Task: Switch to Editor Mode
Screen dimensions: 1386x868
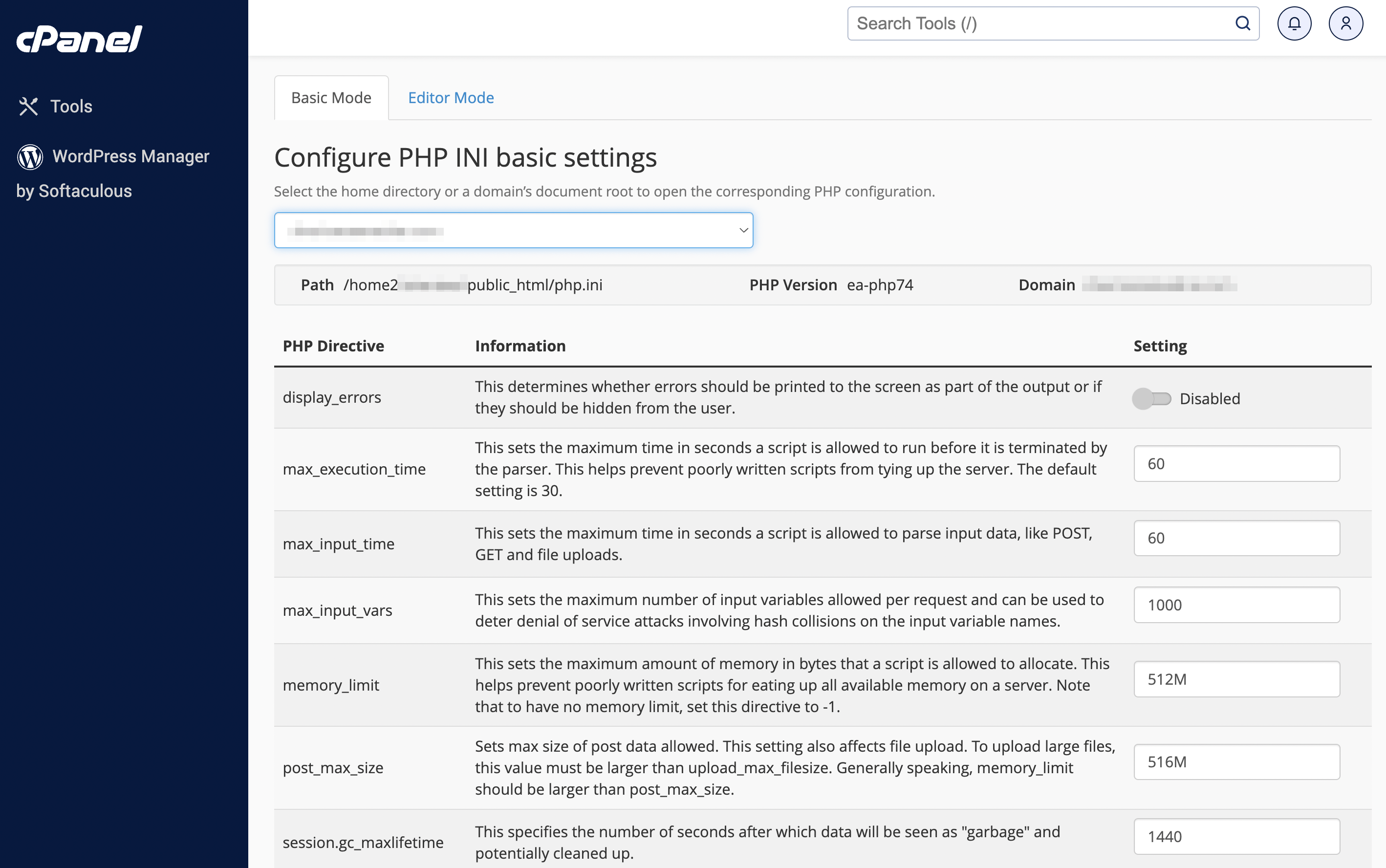Action: 451,98
